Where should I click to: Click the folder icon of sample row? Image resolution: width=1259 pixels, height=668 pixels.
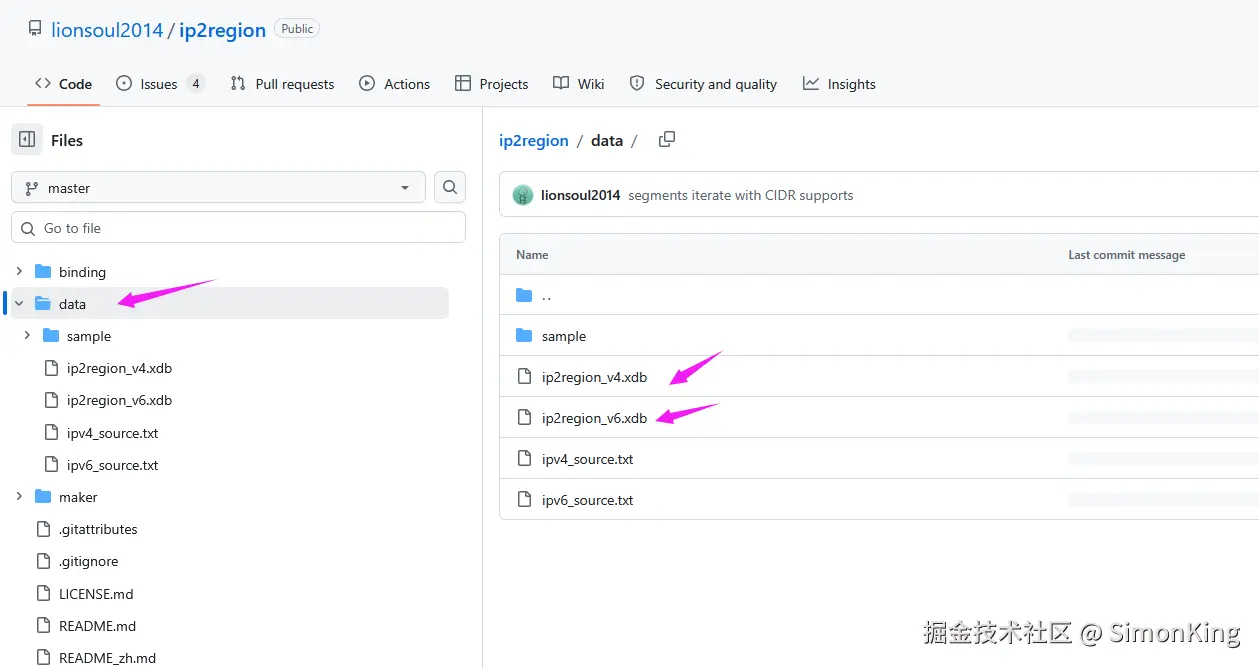tap(524, 336)
